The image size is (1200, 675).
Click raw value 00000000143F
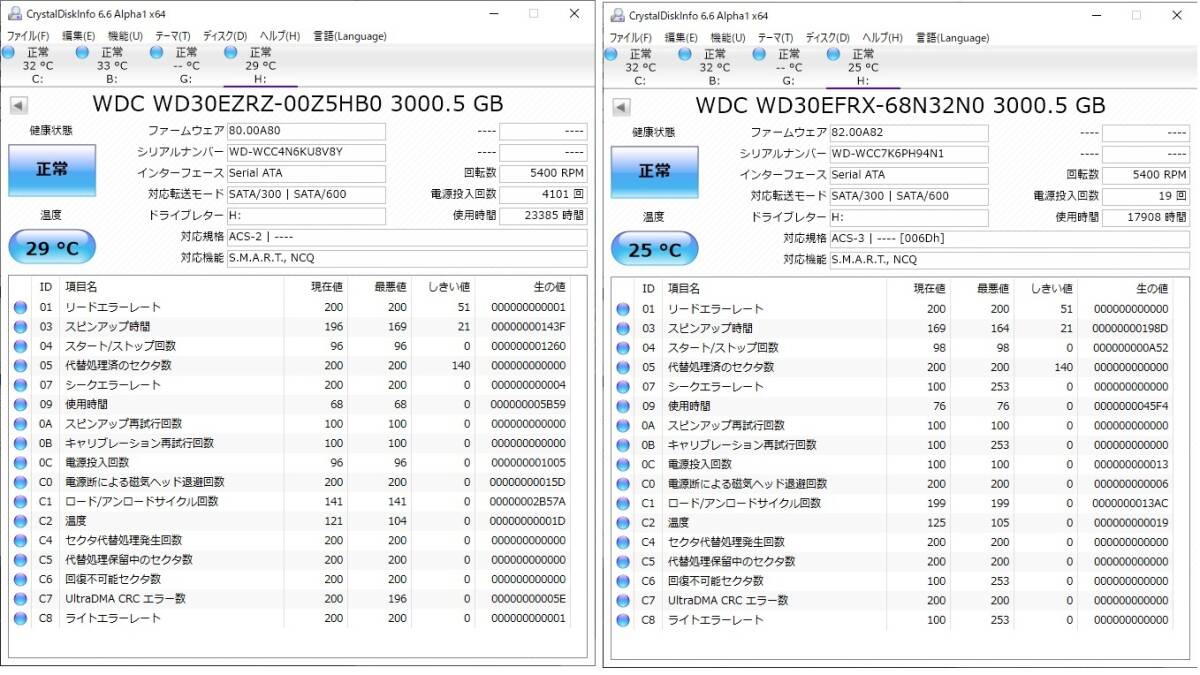tap(528, 327)
